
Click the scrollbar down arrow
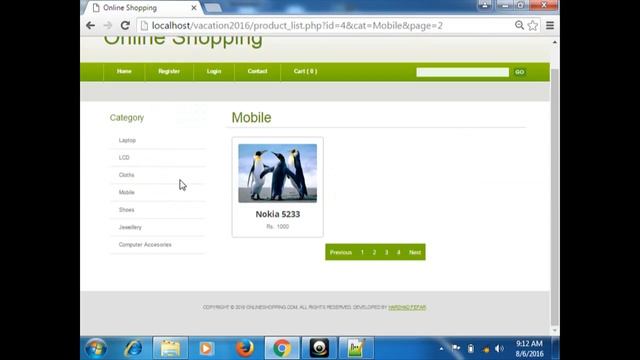[x=555, y=330]
